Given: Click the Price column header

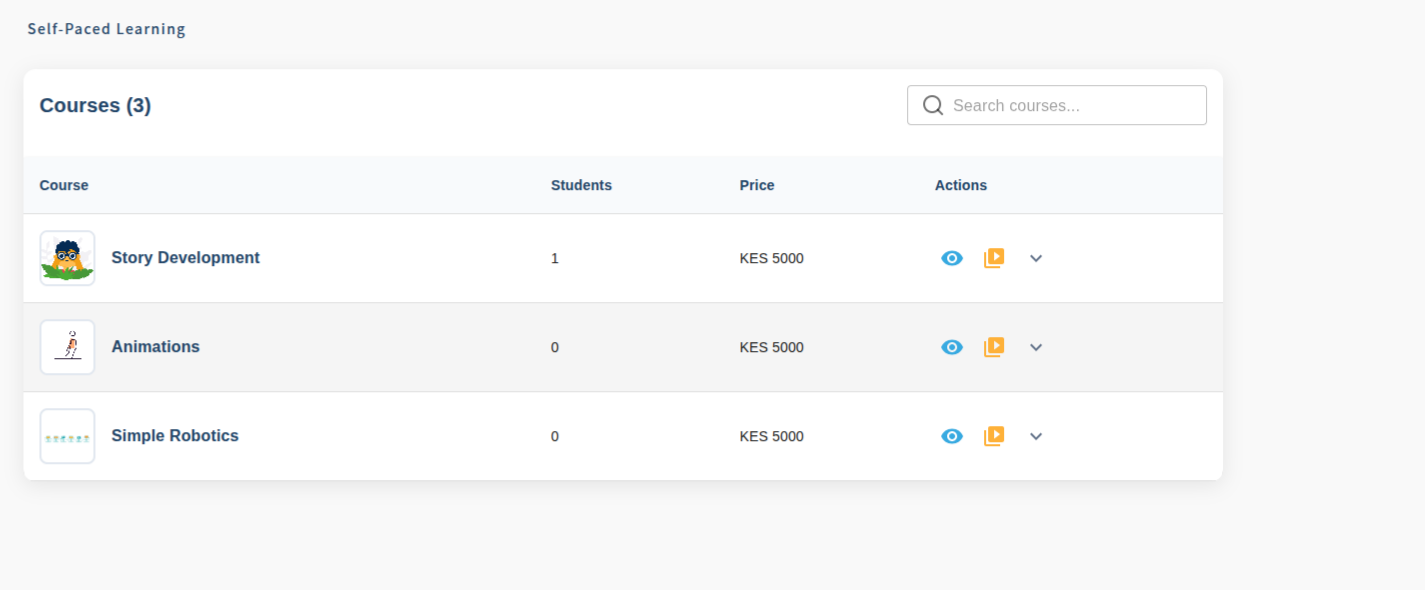Looking at the screenshot, I should [757, 185].
